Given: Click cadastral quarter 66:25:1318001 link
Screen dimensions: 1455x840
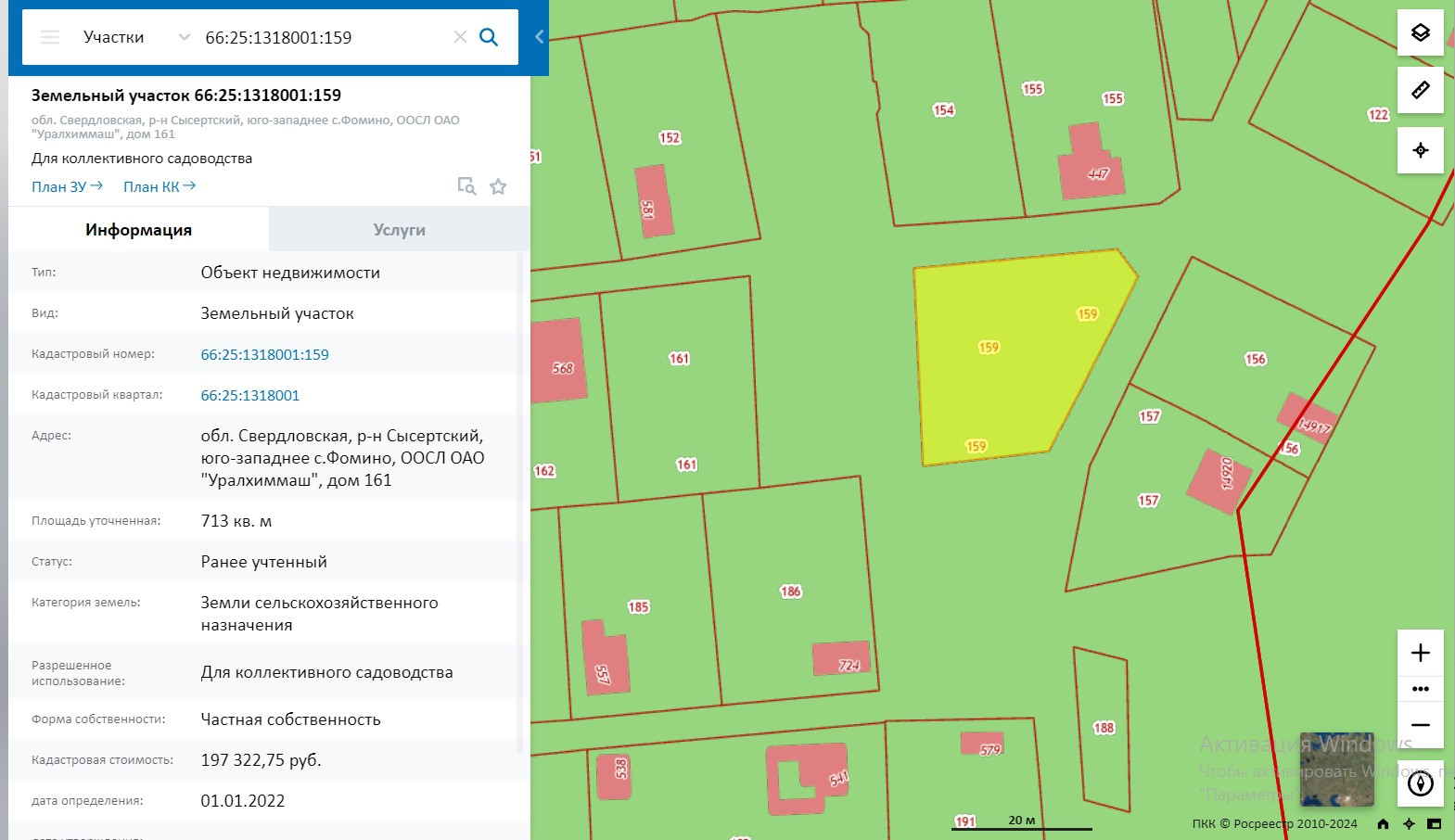Looking at the screenshot, I should [x=250, y=395].
